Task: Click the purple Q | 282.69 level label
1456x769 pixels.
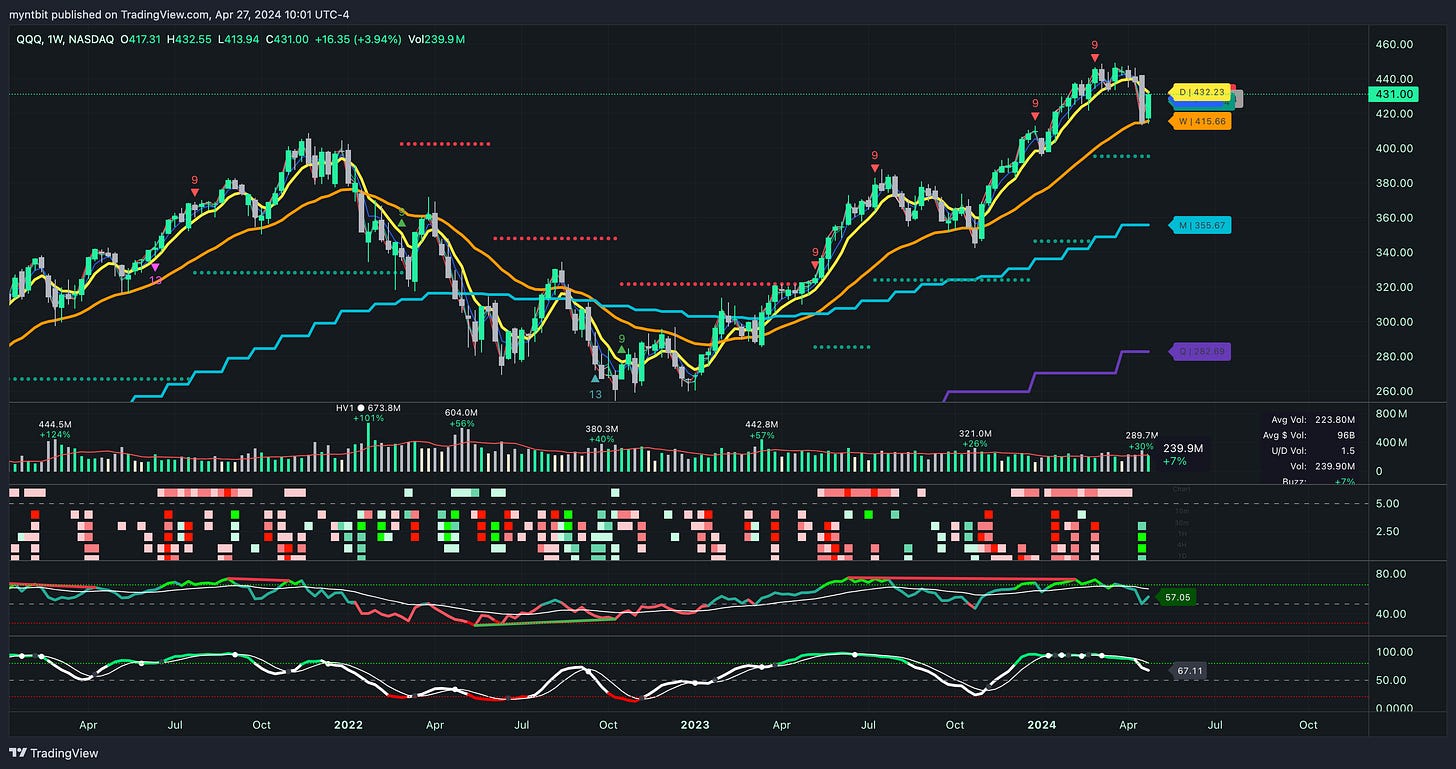Action: 1200,352
